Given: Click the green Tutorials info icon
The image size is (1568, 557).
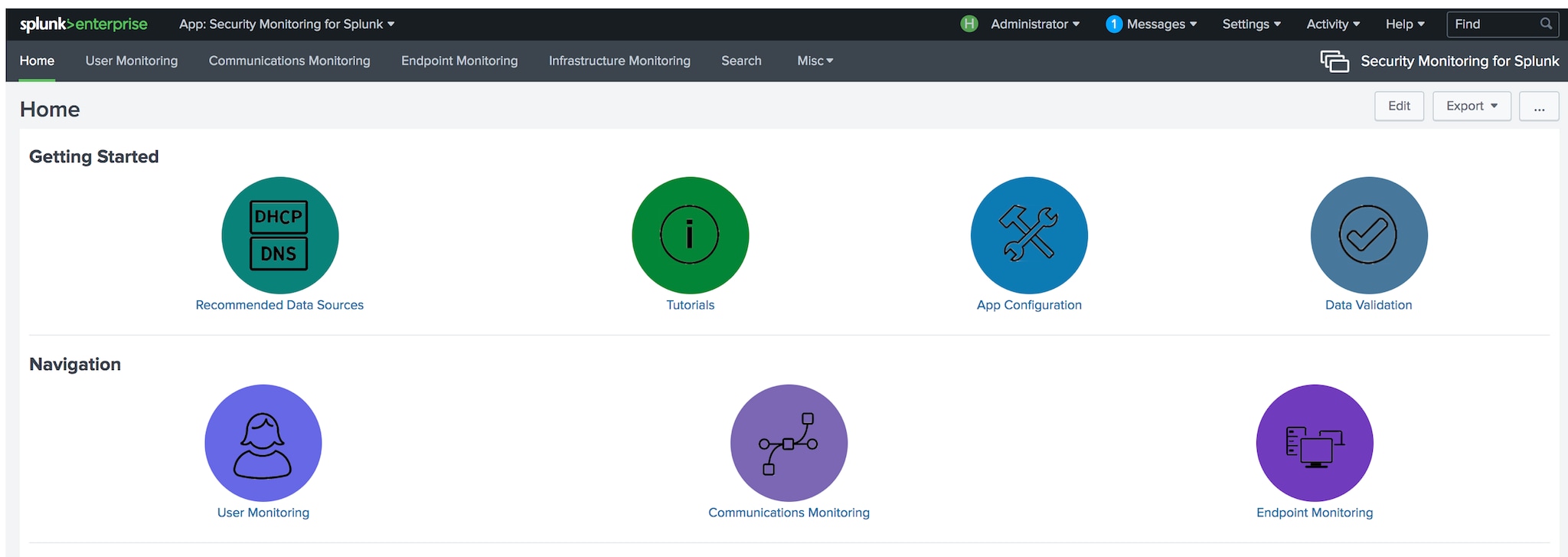Looking at the screenshot, I should pos(691,235).
